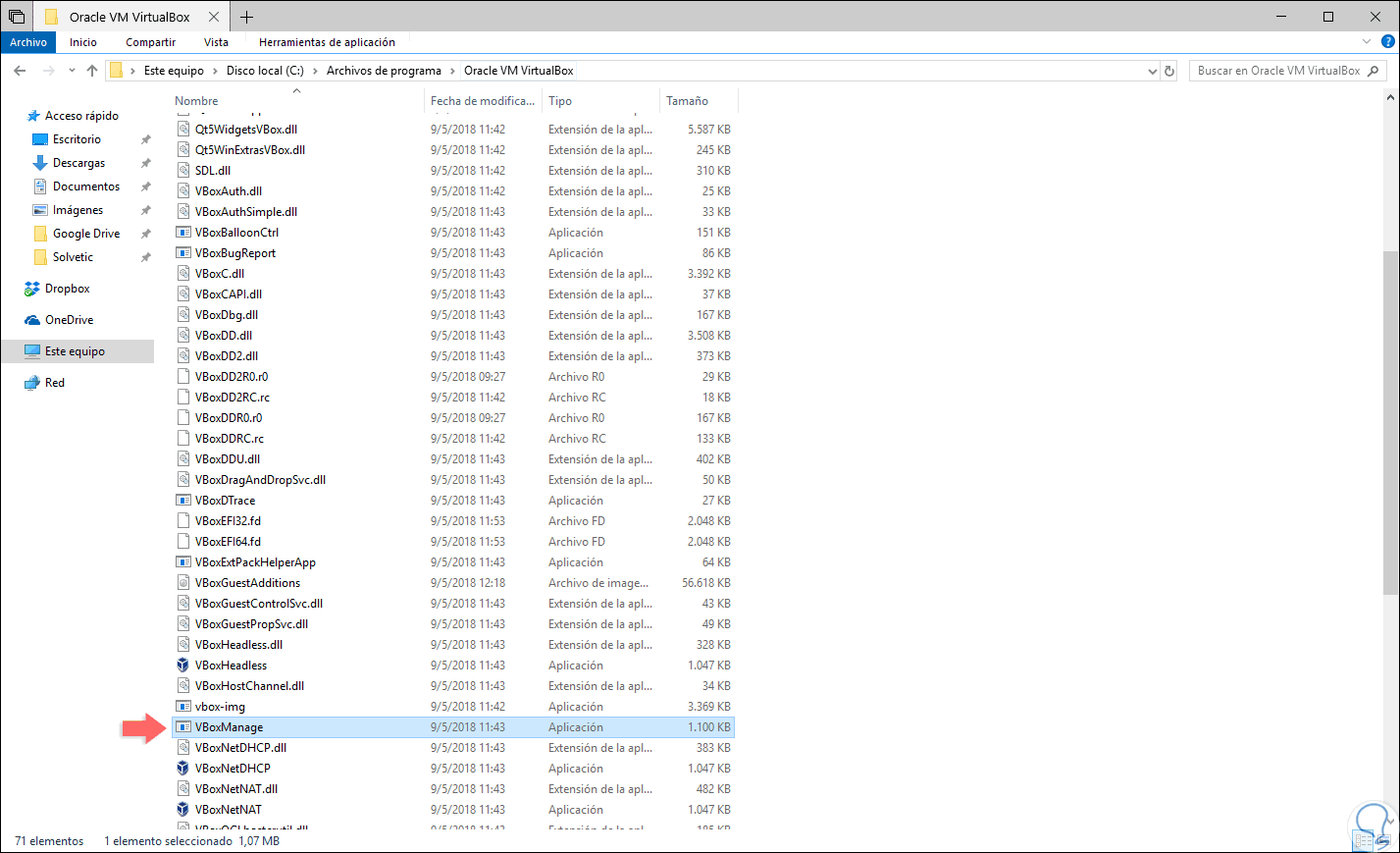The width and height of the screenshot is (1400, 853).
Task: Select OneDrive in navigation pane
Action: point(70,320)
